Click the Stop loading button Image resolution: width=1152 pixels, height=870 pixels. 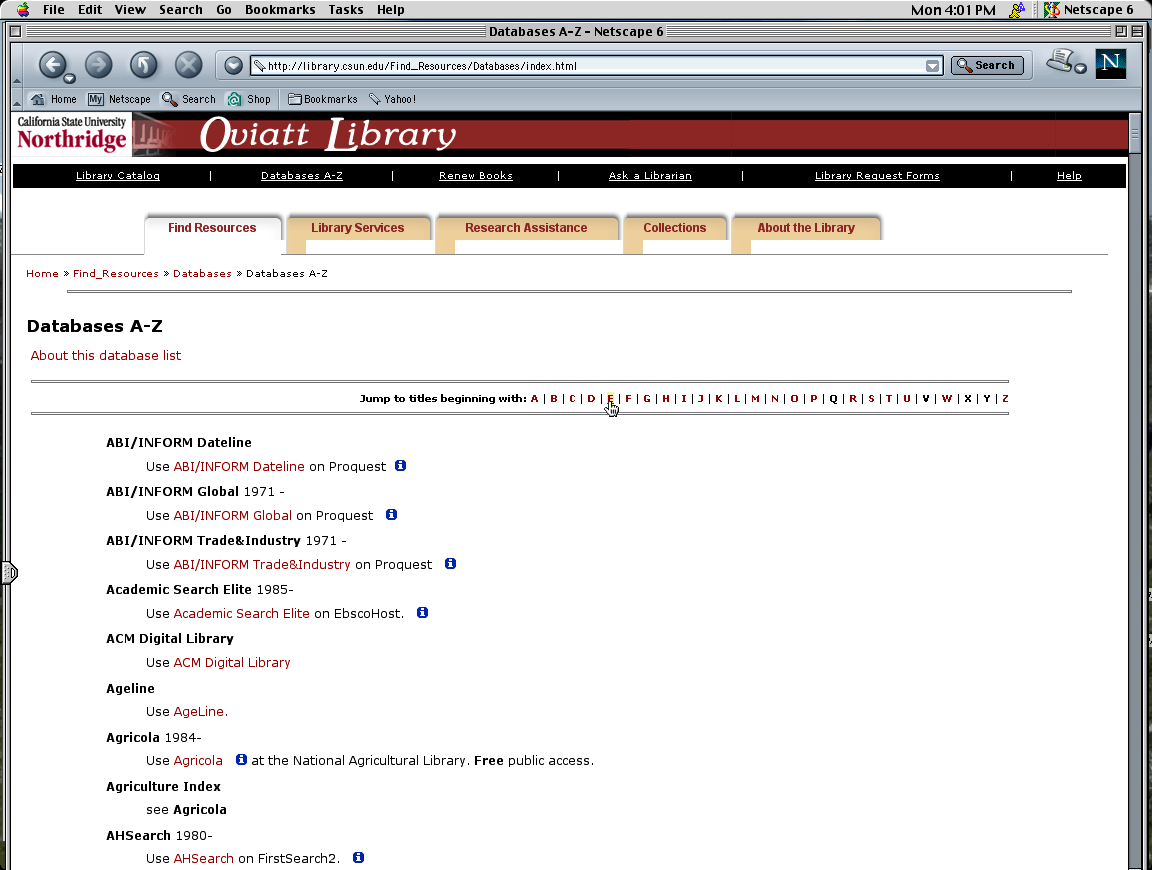point(188,65)
